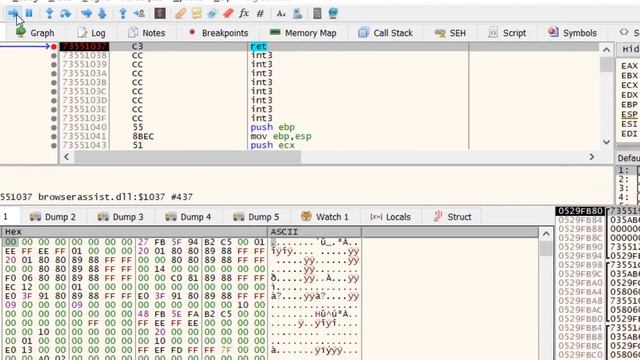Open the Patches bandage icon
640x360 pixels.
point(180,13)
